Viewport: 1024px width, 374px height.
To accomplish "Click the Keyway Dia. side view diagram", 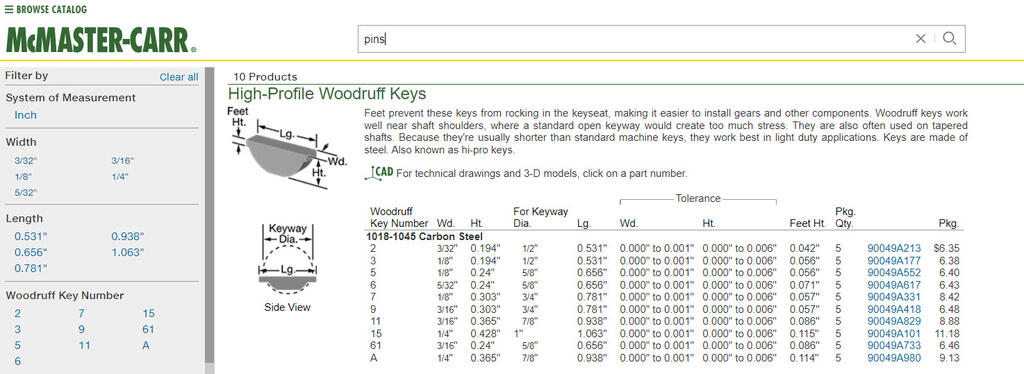I will [288, 268].
